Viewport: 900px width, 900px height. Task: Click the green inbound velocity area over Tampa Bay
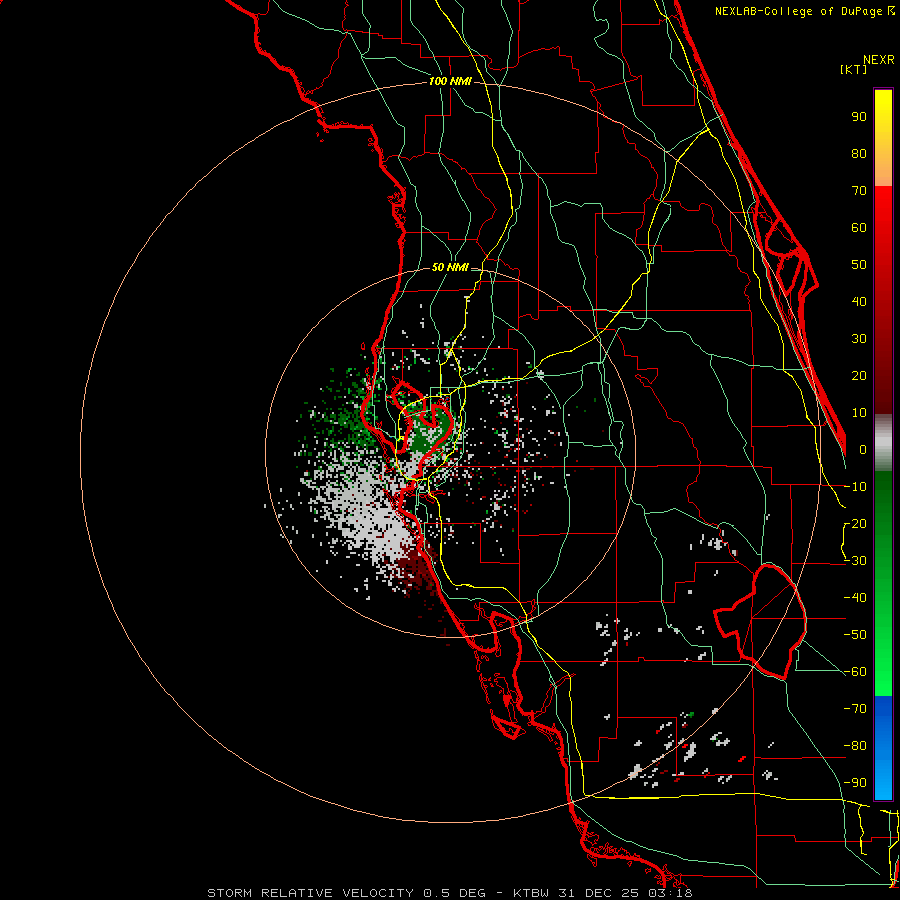(429, 433)
